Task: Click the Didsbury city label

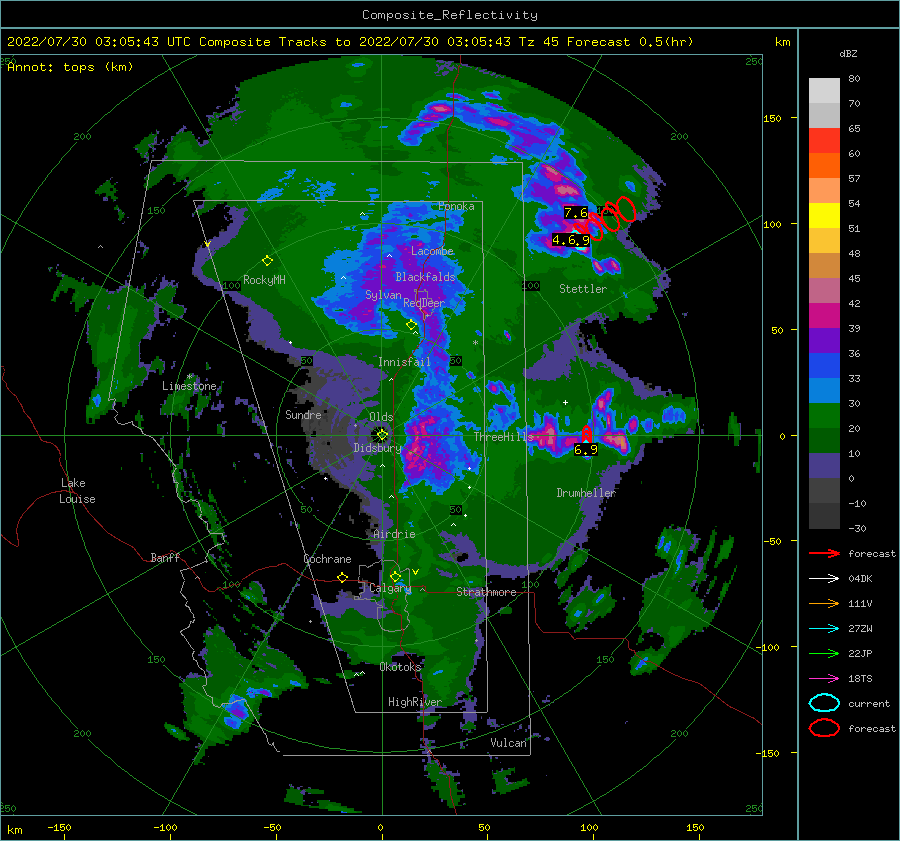Action: tap(377, 448)
